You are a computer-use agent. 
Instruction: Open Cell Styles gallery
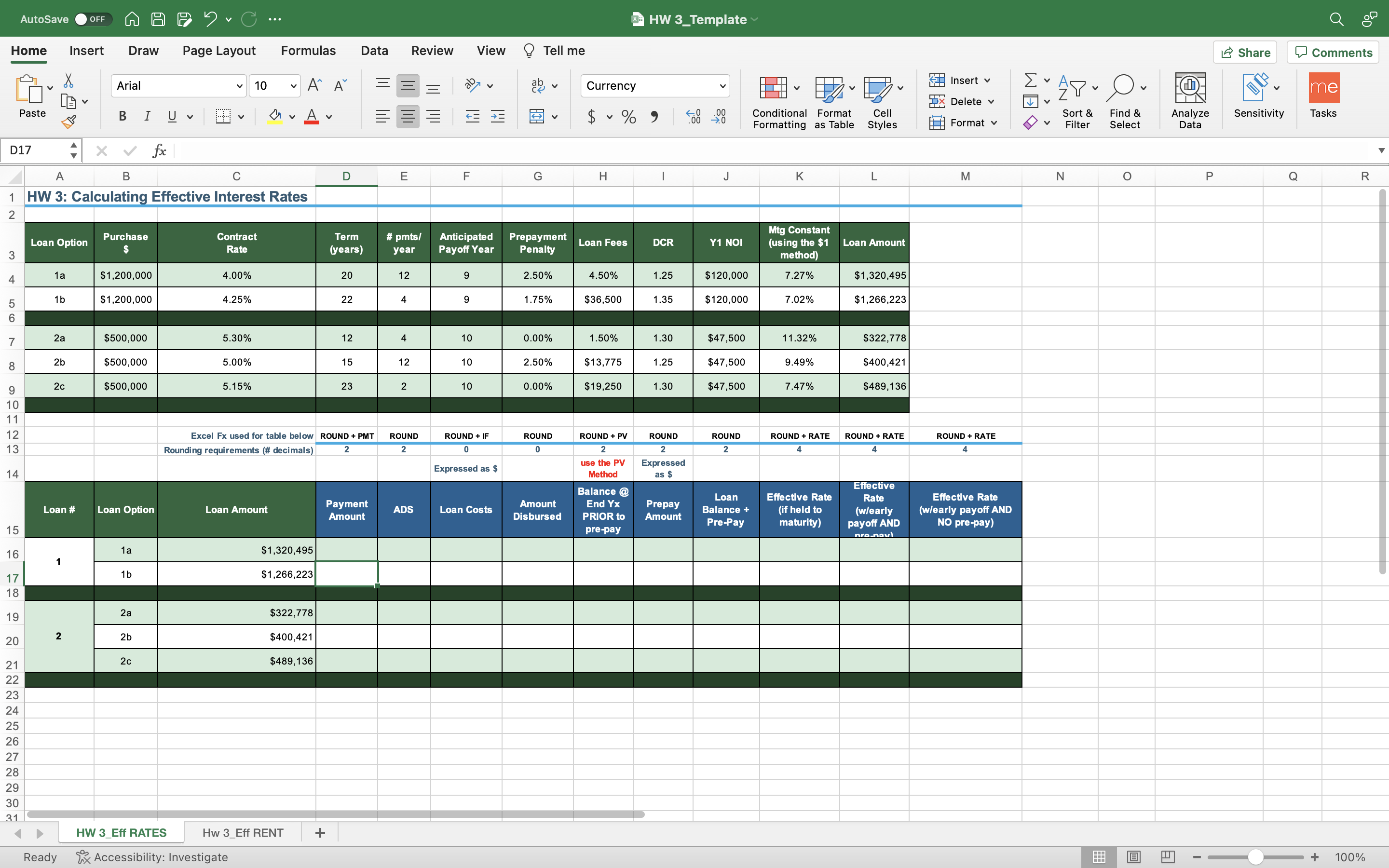(882, 102)
